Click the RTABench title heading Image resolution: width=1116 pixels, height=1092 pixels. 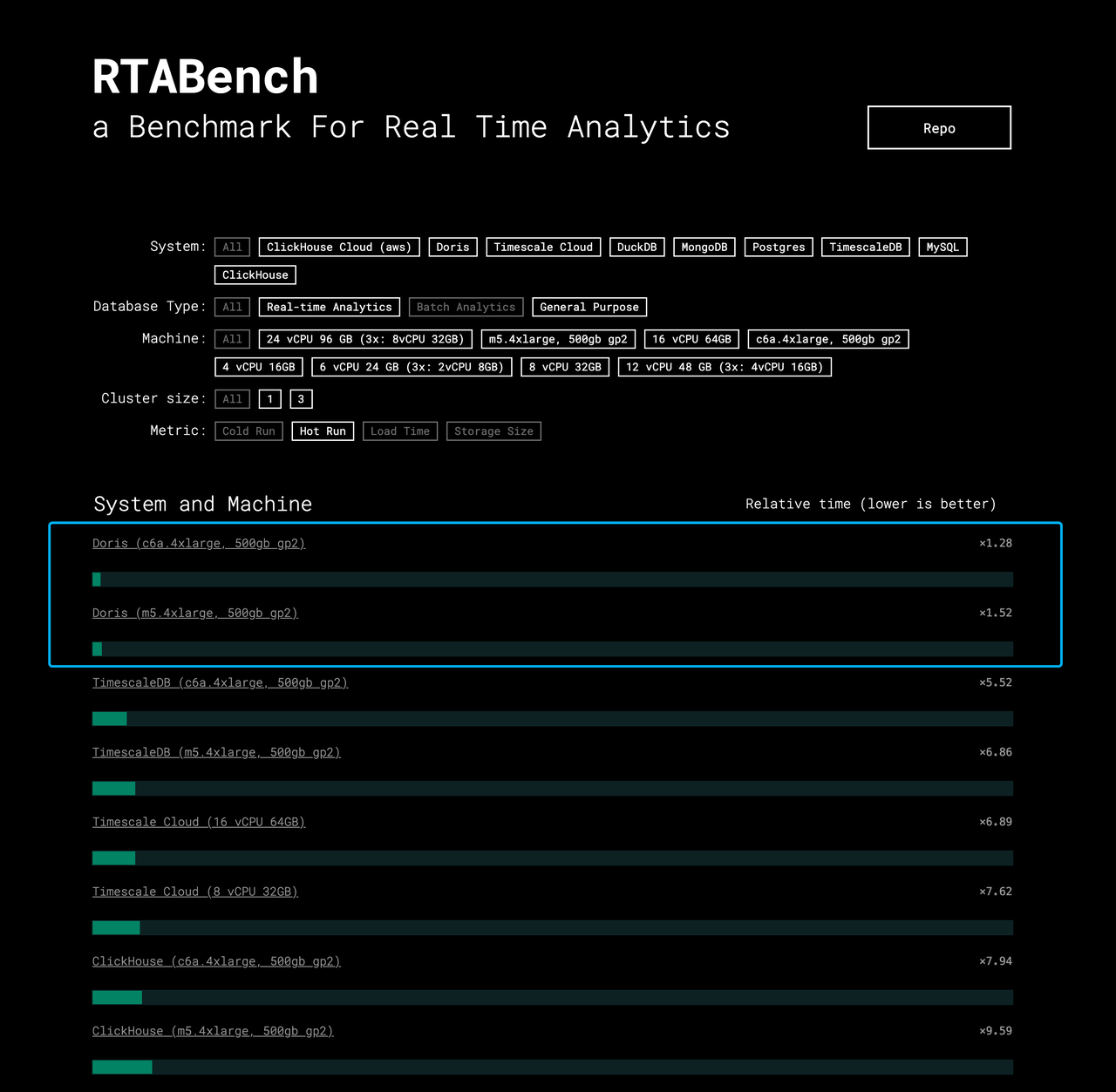206,77
